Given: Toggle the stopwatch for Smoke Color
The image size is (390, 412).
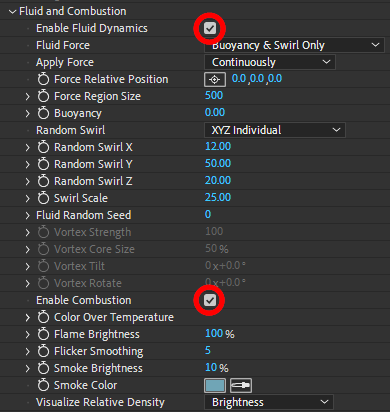Looking at the screenshot, I should click(x=43, y=385).
